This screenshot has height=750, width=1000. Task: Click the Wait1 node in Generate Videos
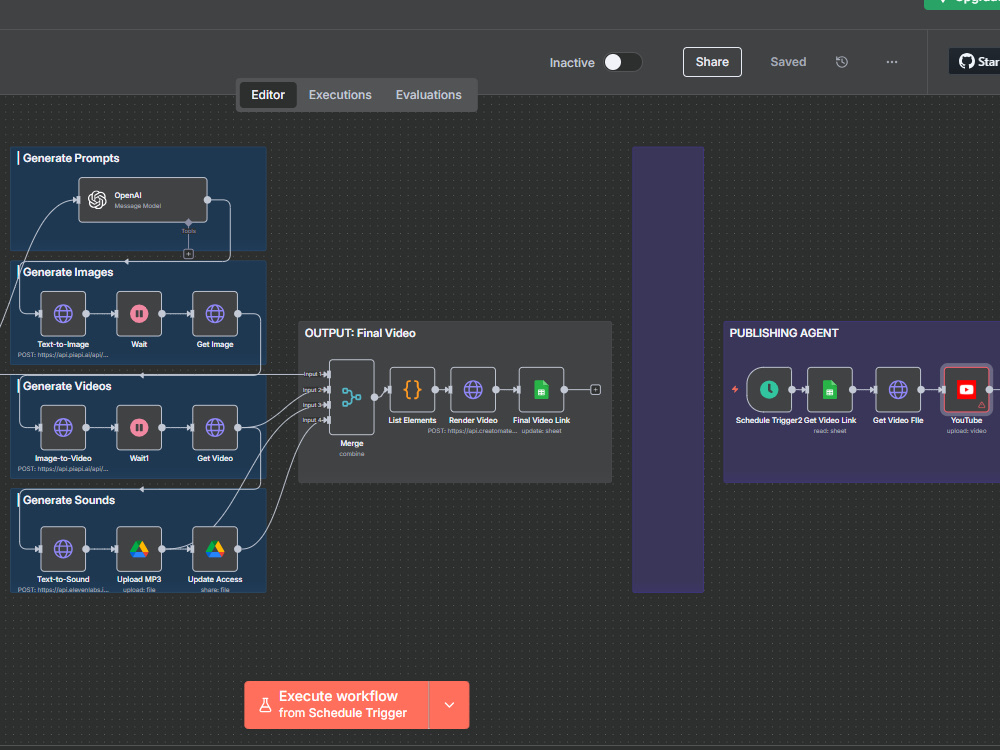139,427
